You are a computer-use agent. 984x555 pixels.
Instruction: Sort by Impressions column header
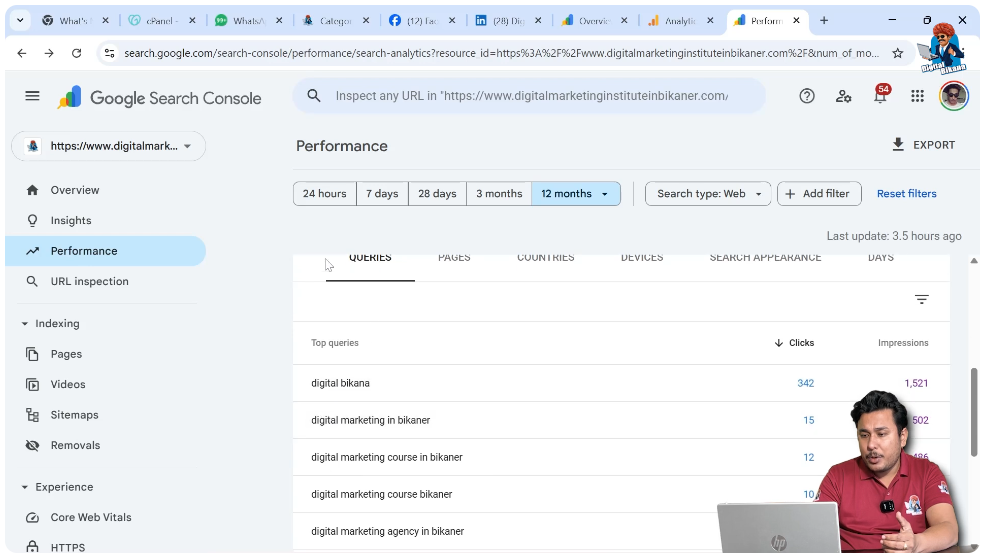902,343
